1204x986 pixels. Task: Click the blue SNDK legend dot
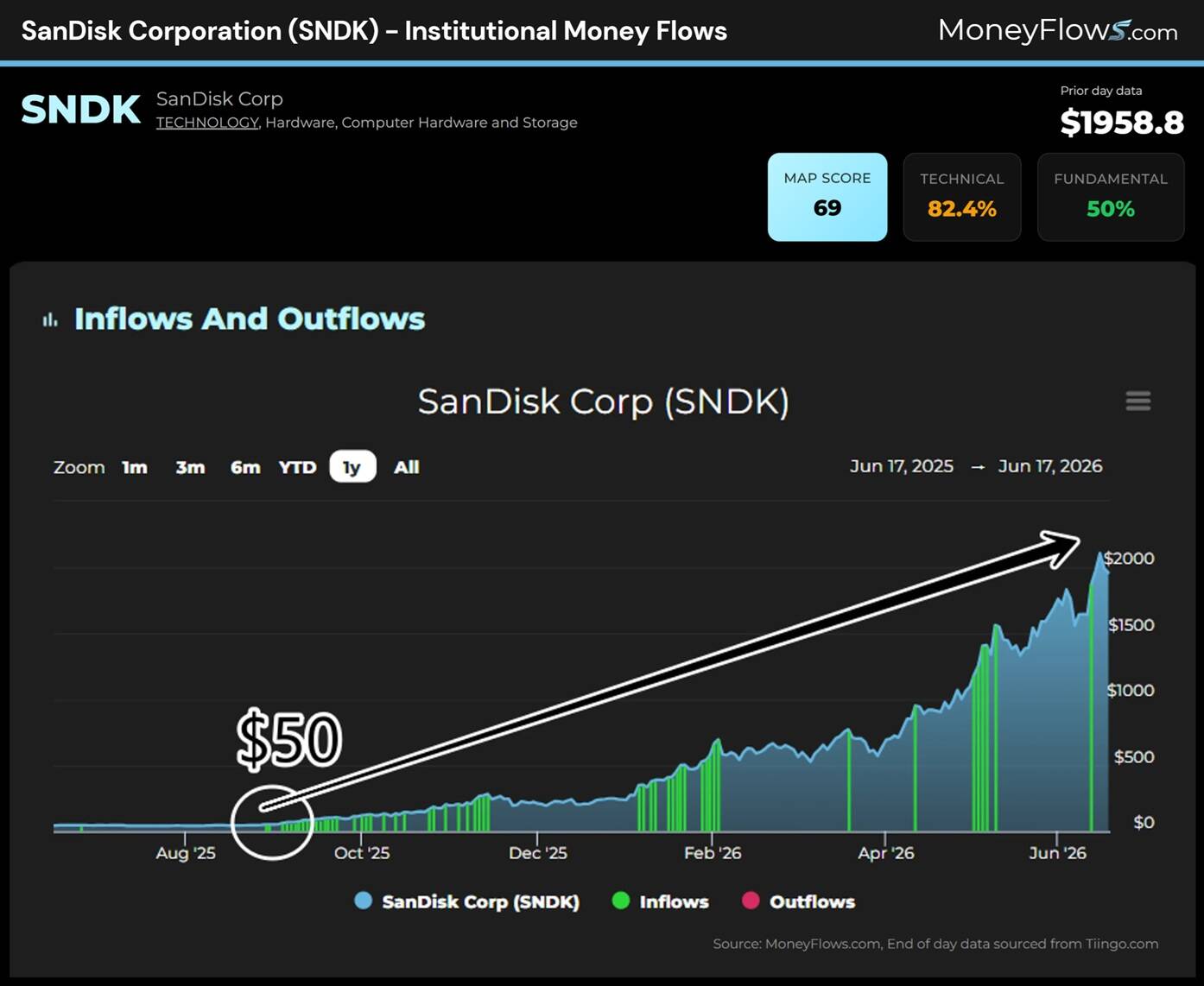[x=364, y=901]
